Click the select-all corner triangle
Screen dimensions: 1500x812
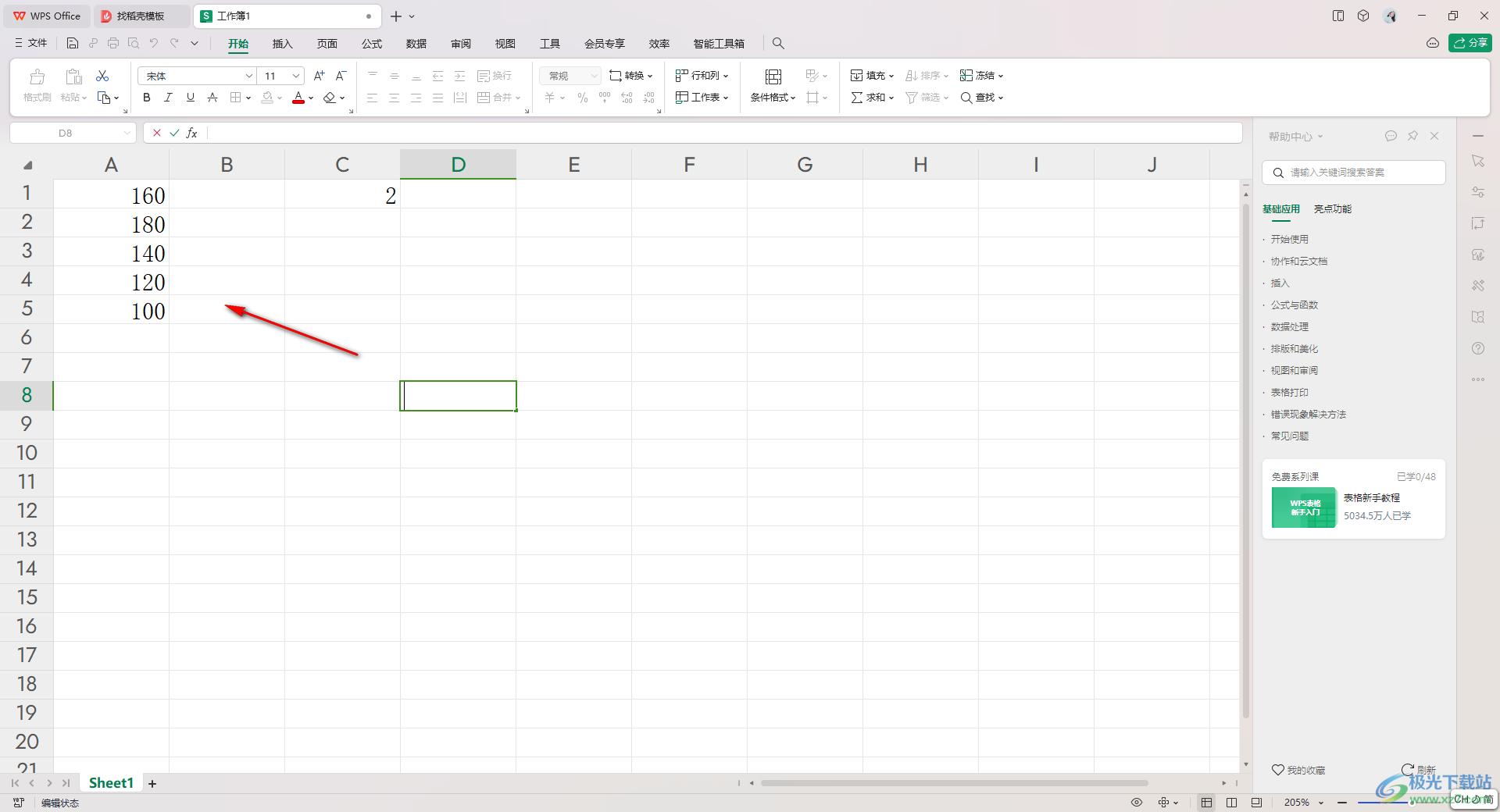[x=27, y=165]
